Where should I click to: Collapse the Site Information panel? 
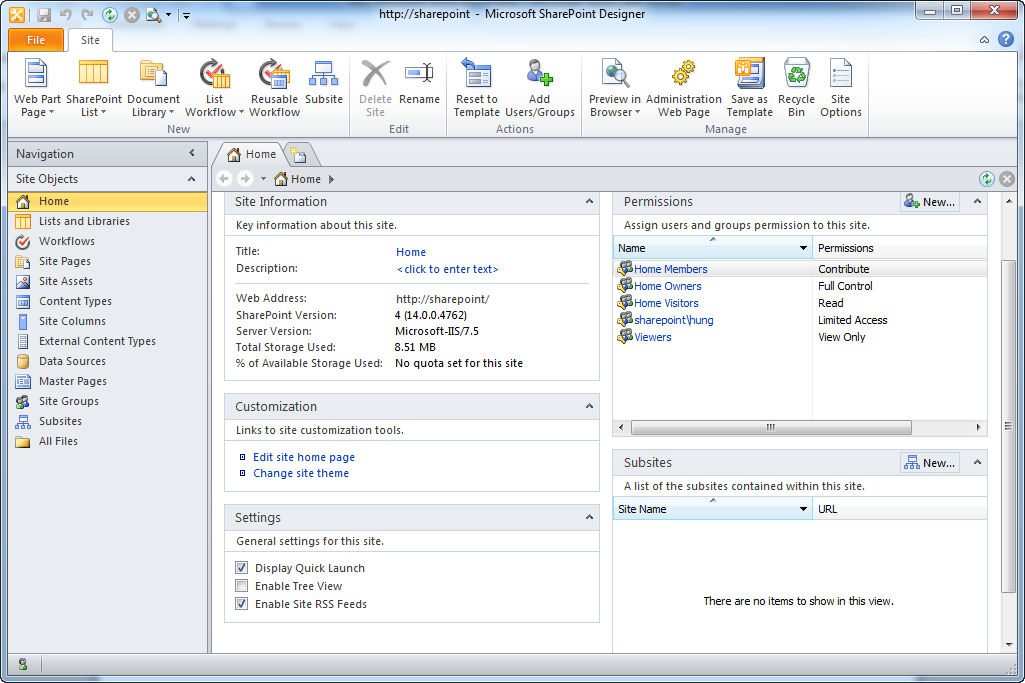[589, 201]
